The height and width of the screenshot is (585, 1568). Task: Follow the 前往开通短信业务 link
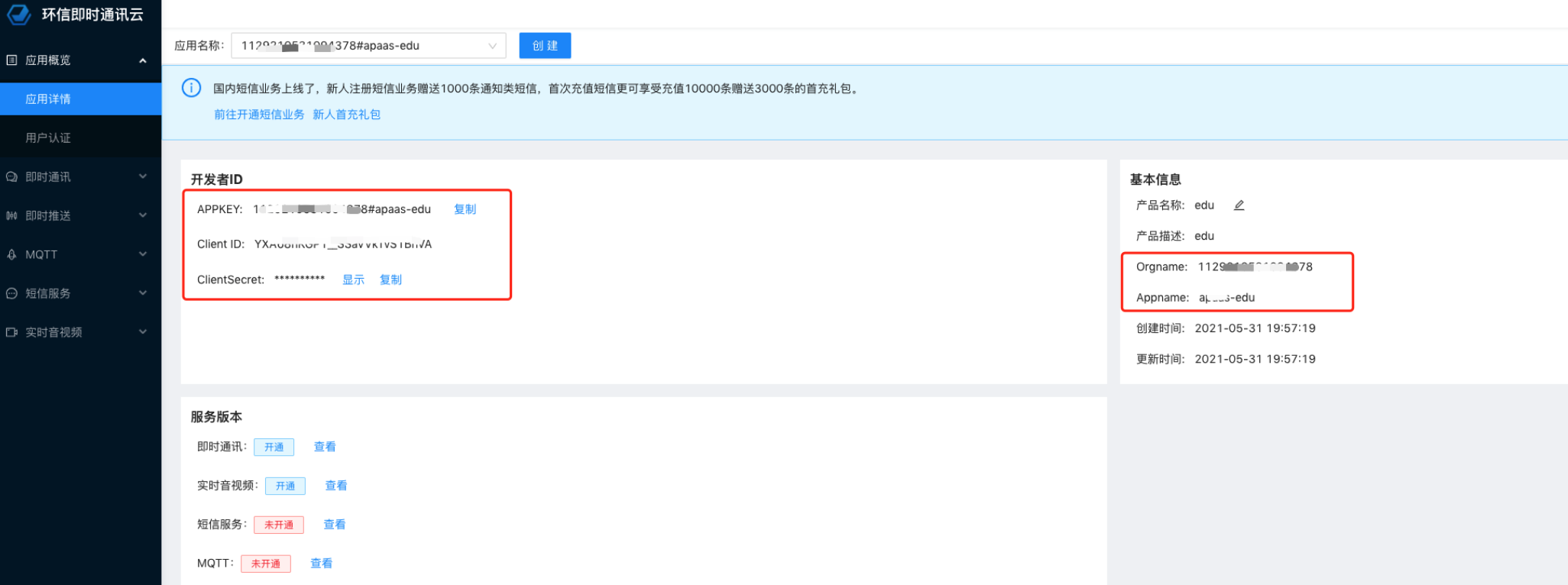pos(259,115)
